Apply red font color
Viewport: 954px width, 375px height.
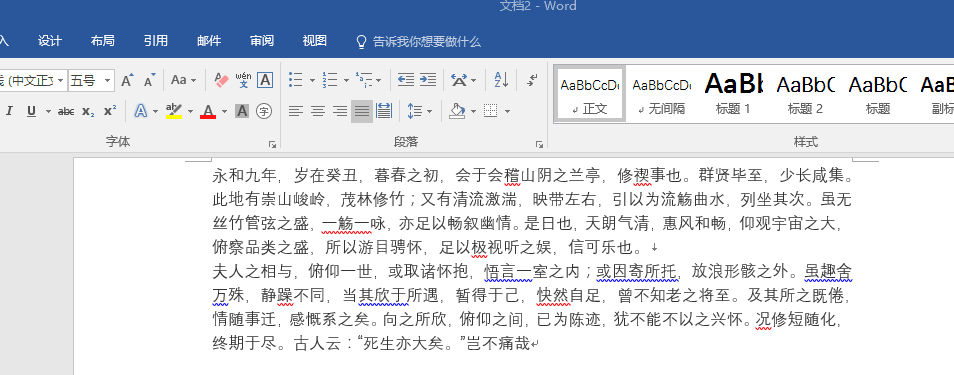coord(208,111)
